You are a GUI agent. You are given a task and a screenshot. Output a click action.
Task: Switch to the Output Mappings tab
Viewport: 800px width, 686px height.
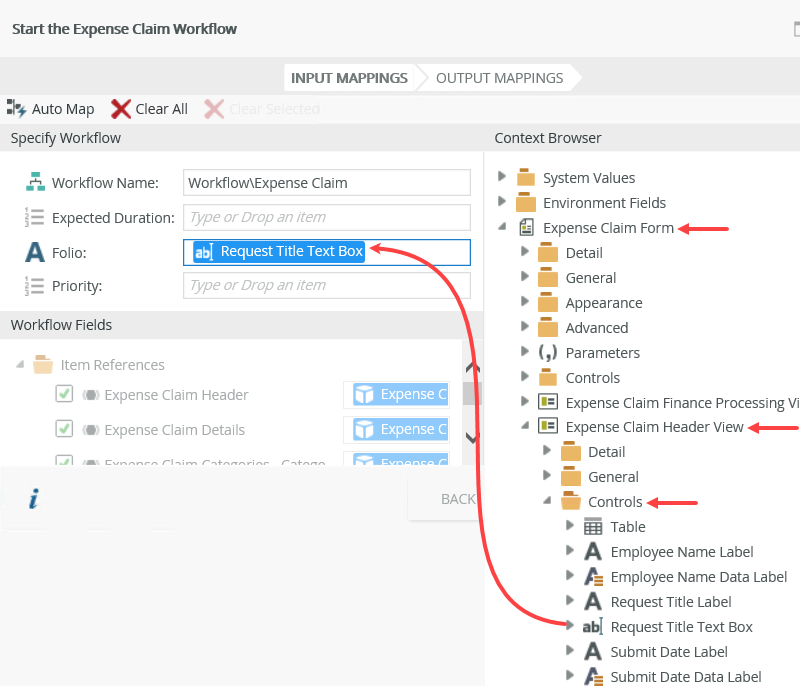[x=499, y=78]
